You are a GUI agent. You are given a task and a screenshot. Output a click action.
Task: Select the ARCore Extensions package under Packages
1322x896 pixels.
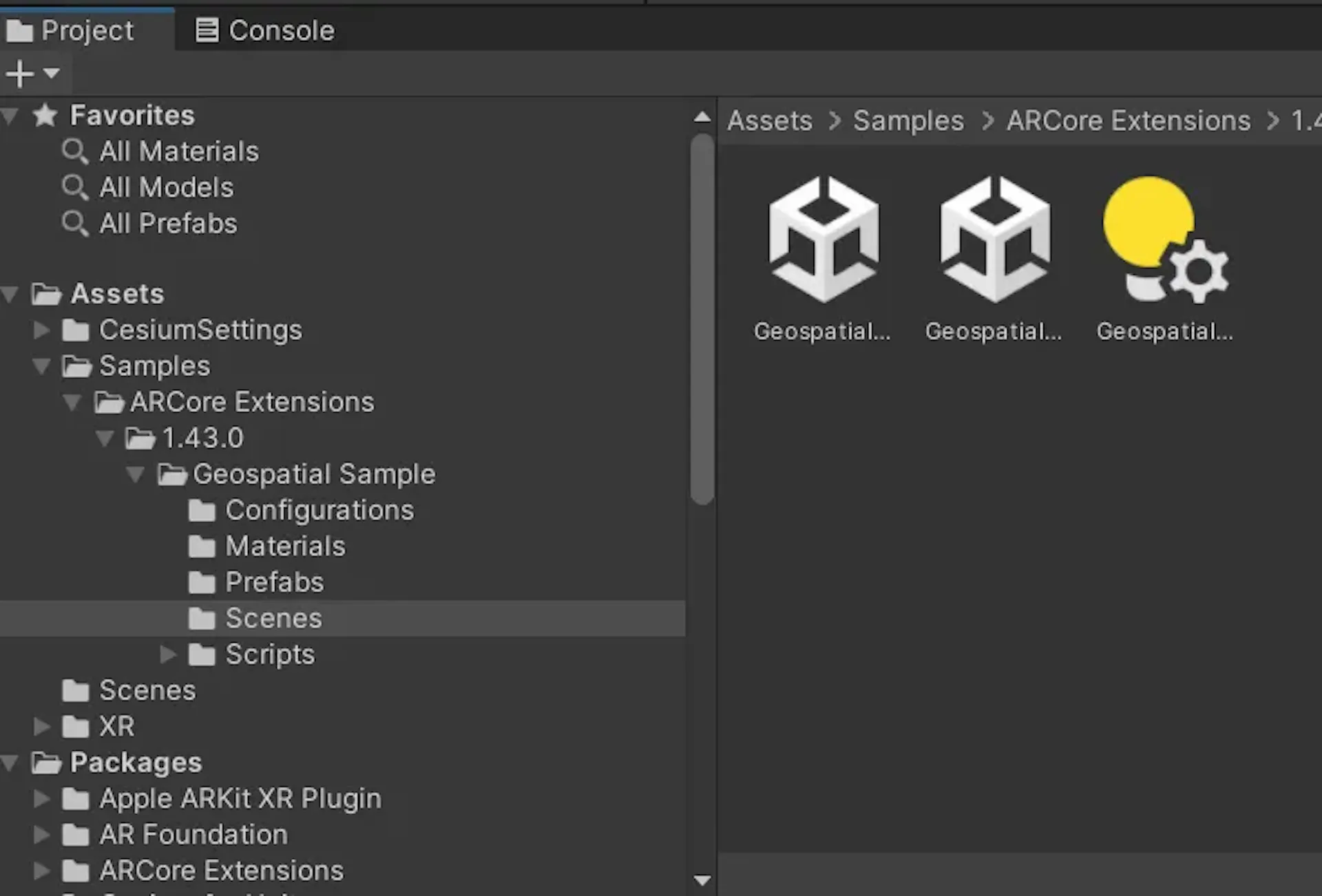coord(221,871)
